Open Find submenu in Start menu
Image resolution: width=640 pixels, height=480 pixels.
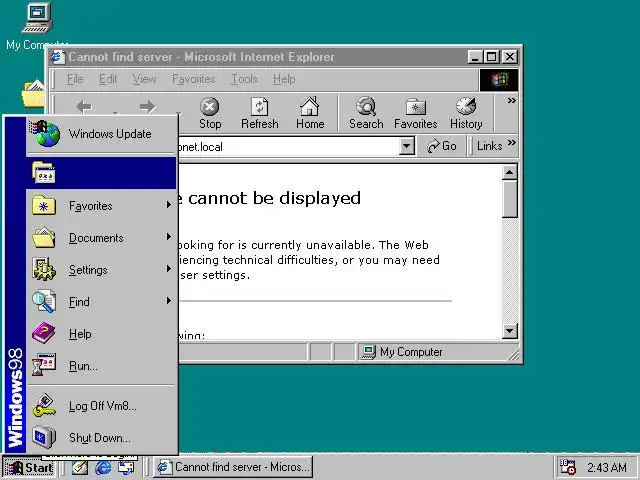click(101, 302)
